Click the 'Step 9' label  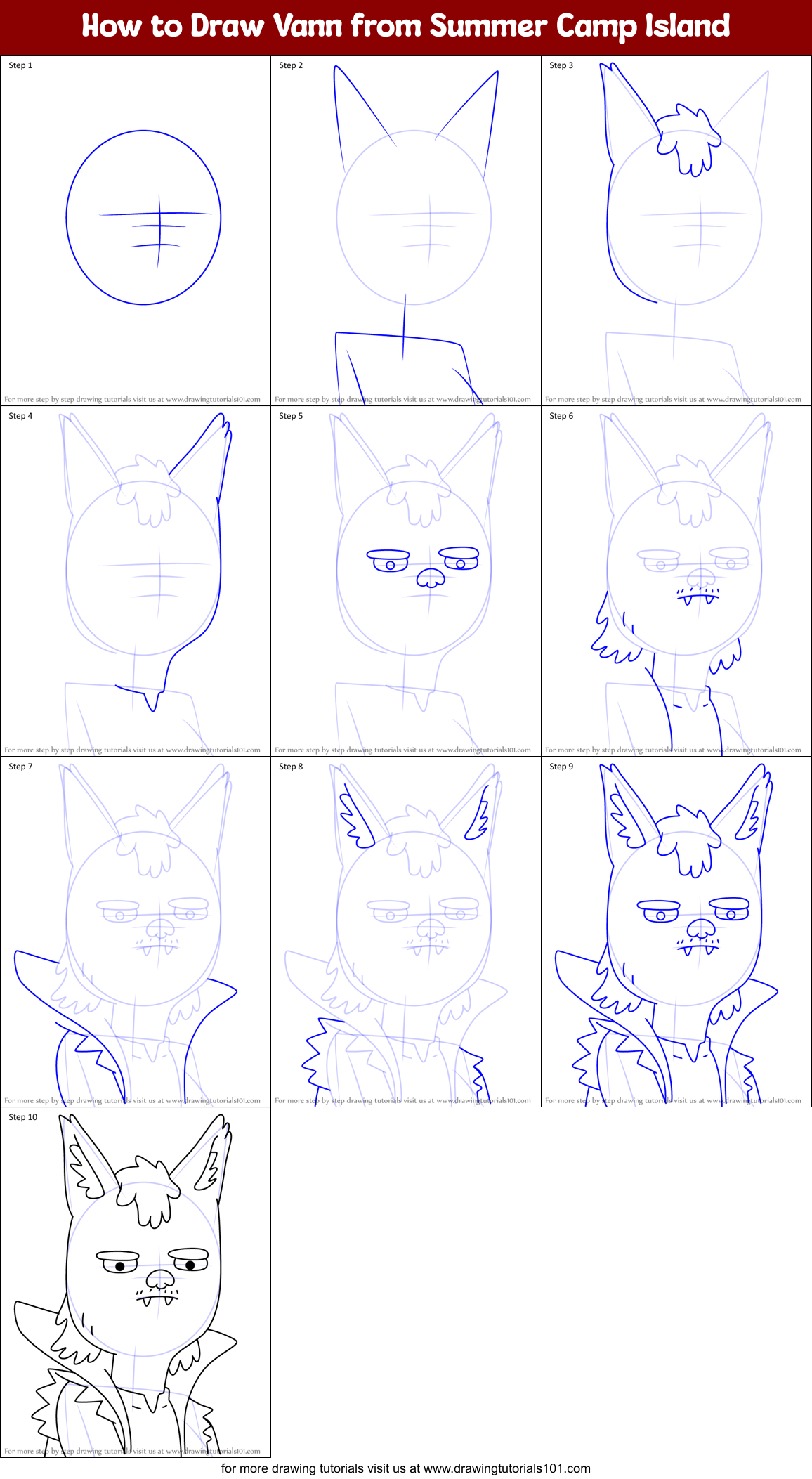(x=561, y=767)
